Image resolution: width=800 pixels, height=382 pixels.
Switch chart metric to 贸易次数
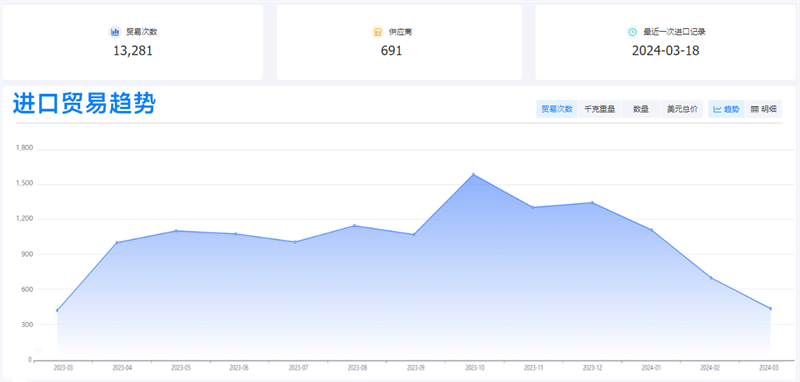(557, 109)
